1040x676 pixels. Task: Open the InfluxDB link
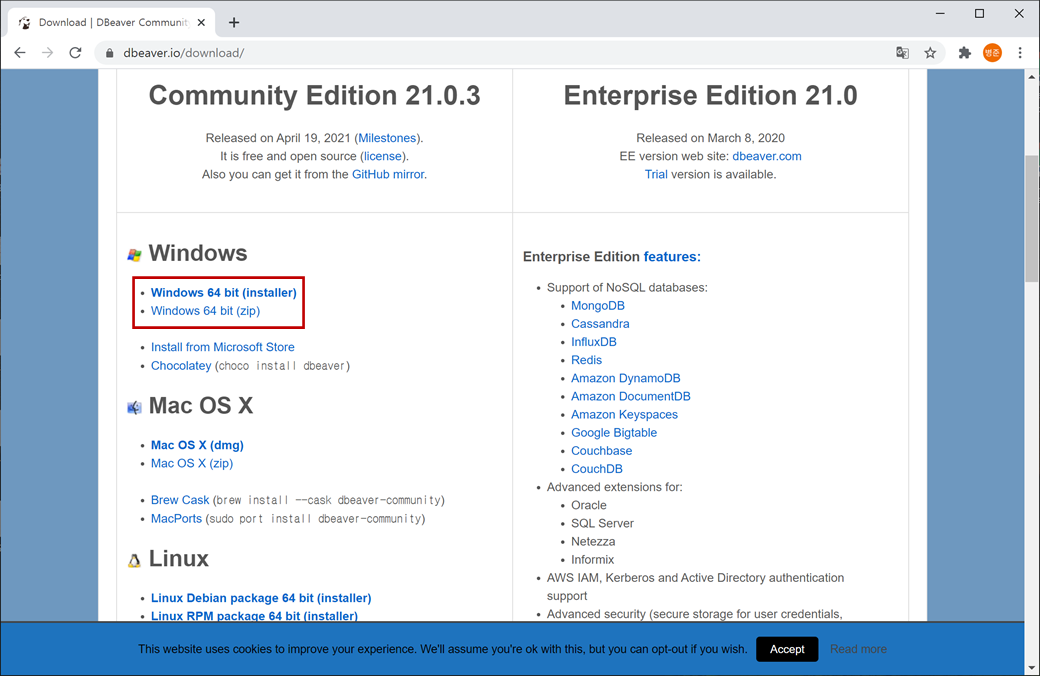point(594,342)
